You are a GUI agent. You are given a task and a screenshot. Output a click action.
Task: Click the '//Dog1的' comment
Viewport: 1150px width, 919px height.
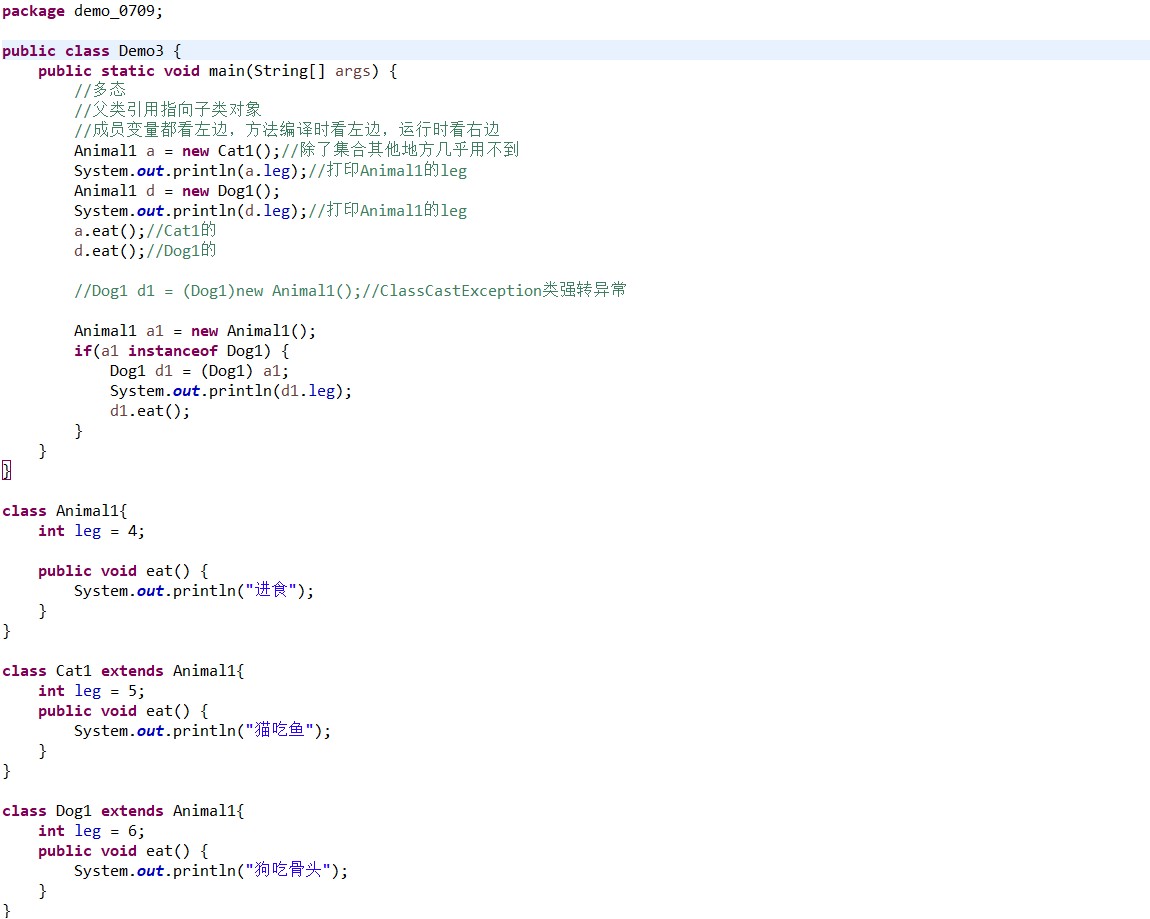[181, 250]
